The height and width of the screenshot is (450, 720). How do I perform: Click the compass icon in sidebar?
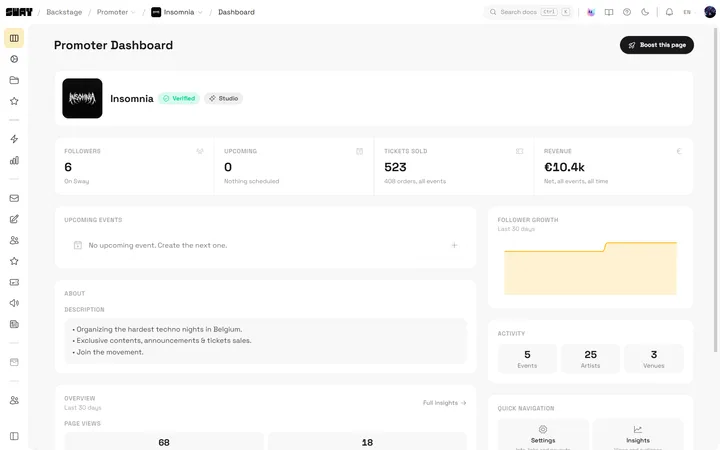click(14, 59)
